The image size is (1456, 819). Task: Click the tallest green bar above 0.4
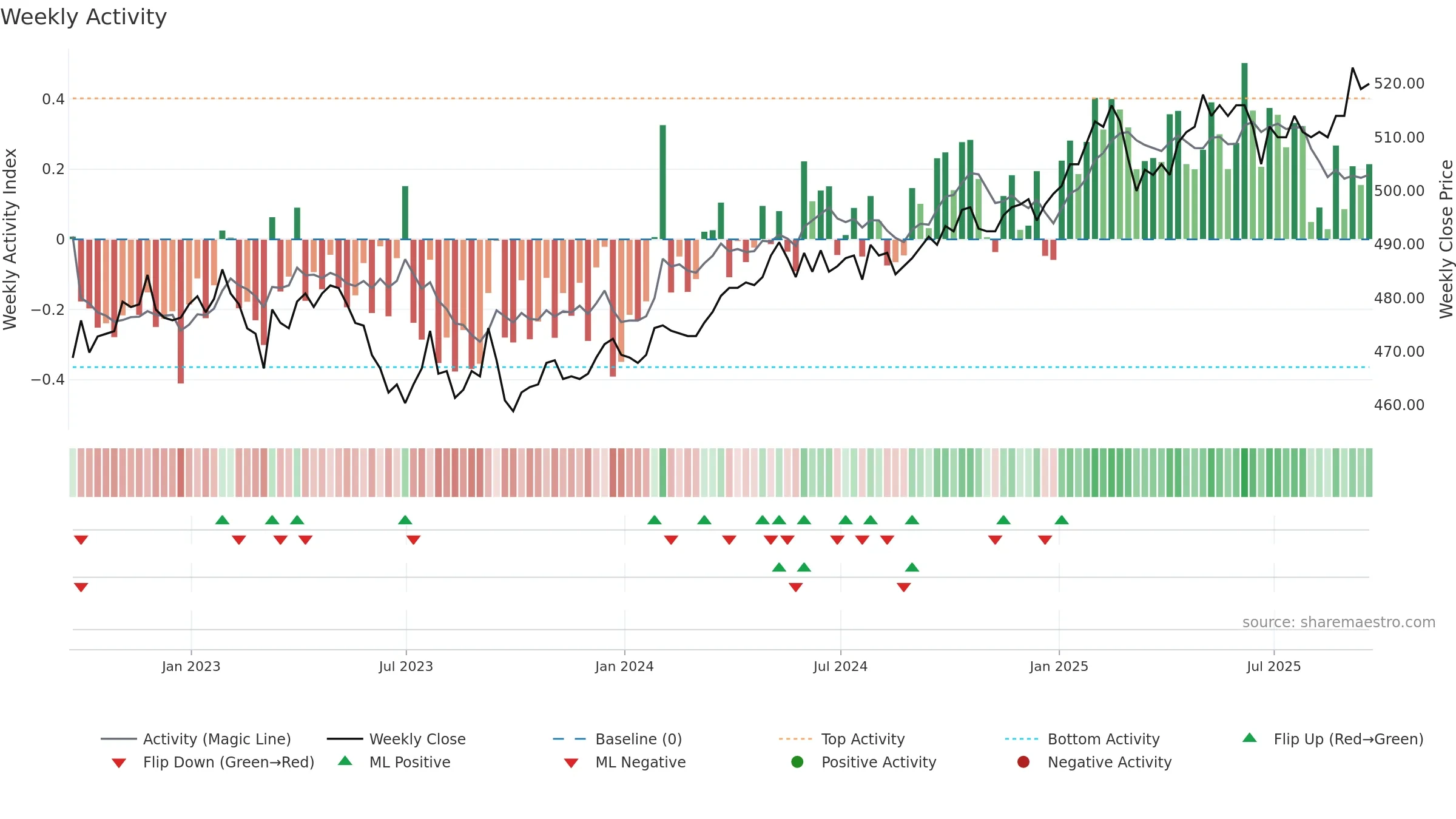pos(1244,151)
